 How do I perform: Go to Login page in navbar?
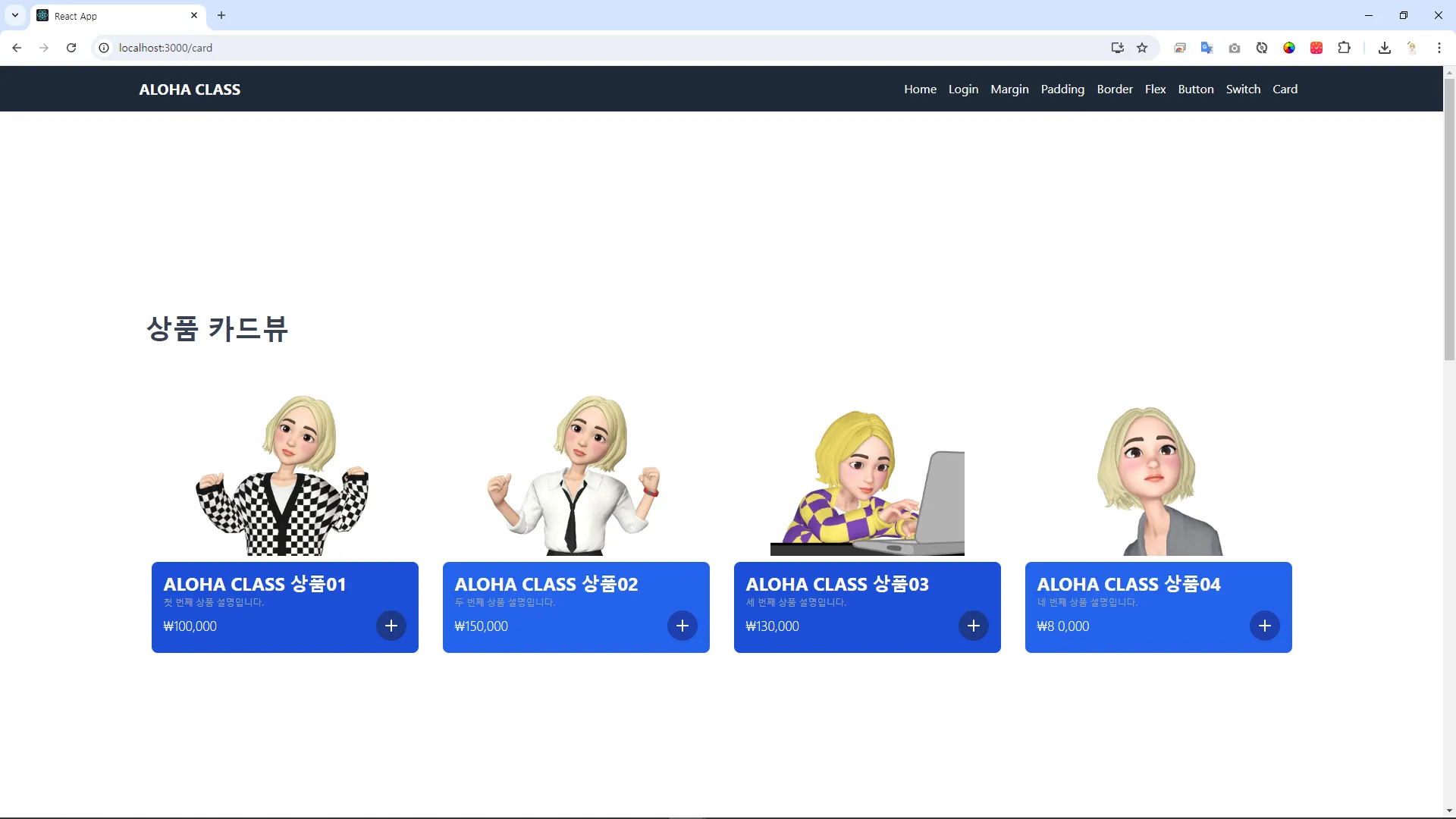point(963,89)
